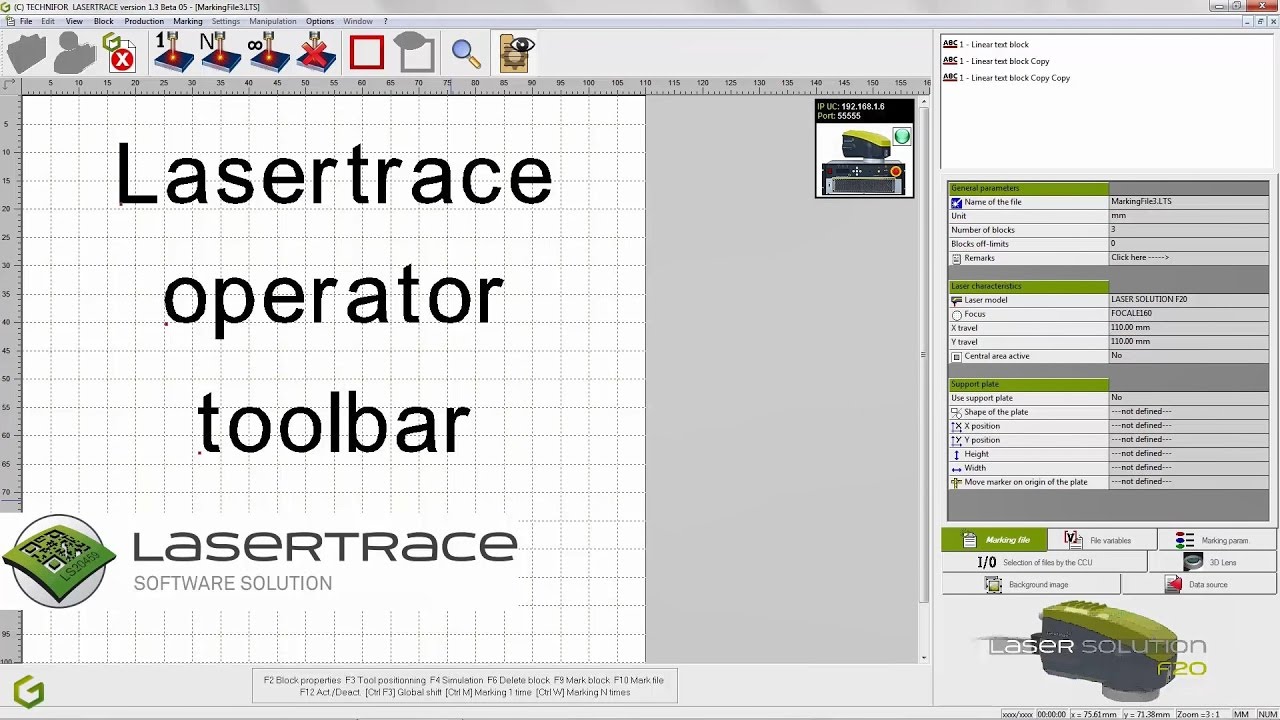The image size is (1280, 720).
Task: Switch to the File variables tab
Action: coord(1102,540)
